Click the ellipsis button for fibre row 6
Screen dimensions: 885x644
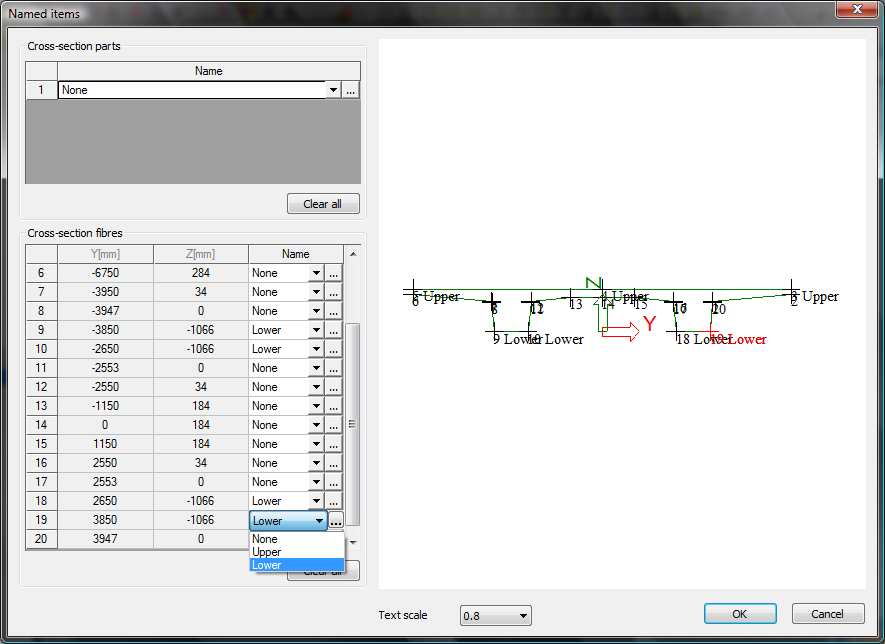coord(334,273)
